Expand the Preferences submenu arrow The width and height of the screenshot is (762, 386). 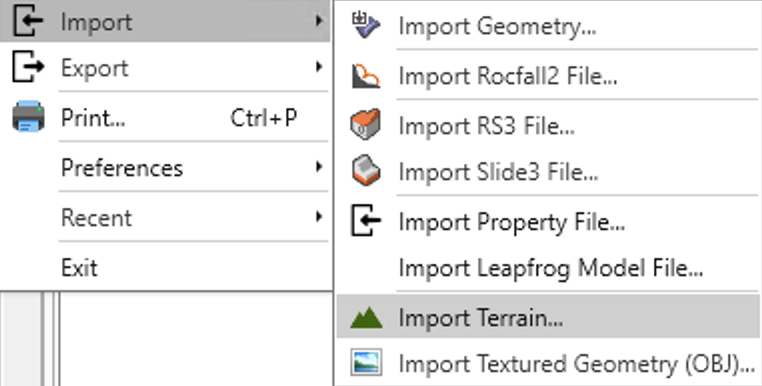tap(319, 167)
